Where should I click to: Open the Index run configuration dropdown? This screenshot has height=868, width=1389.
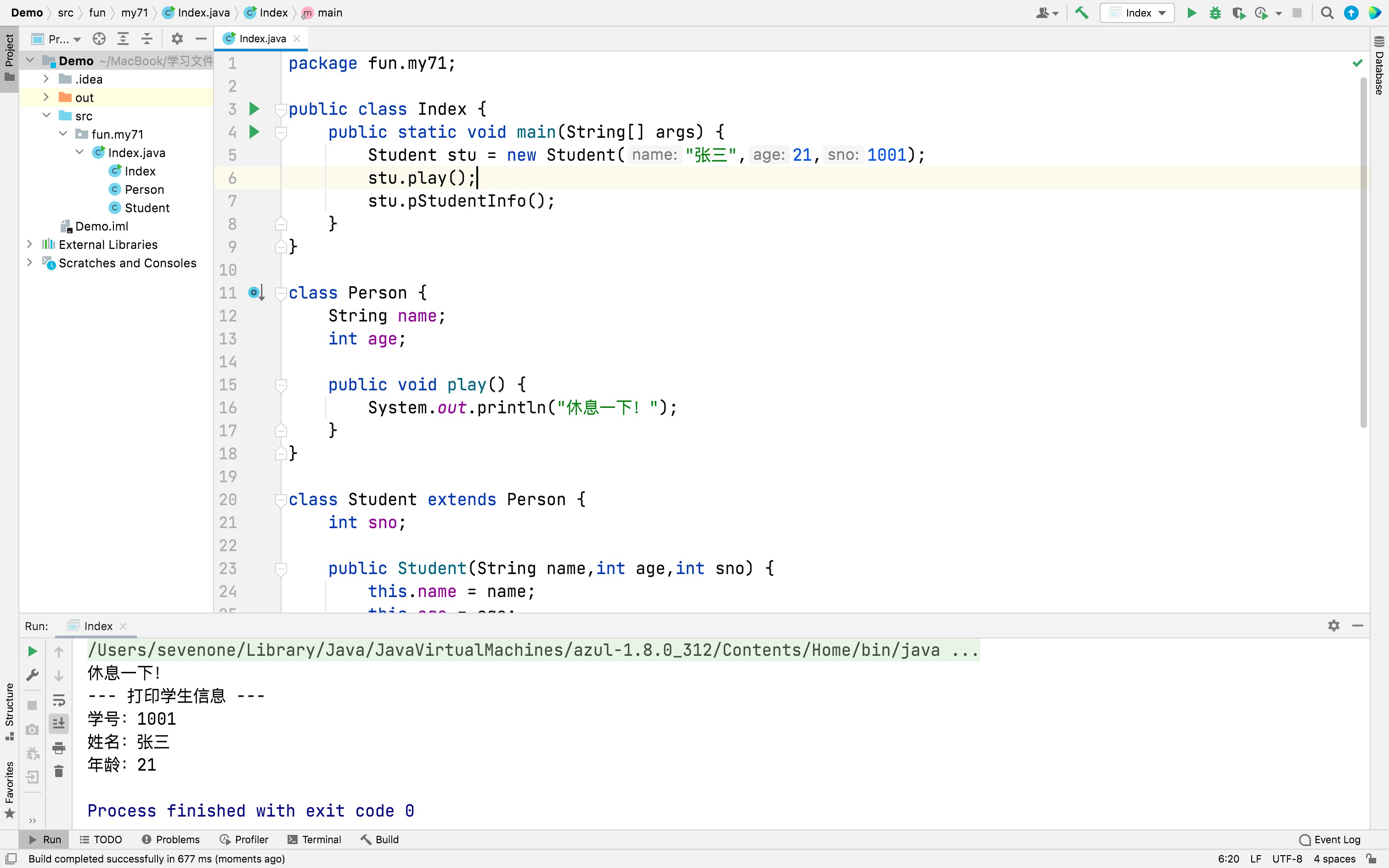click(1137, 13)
